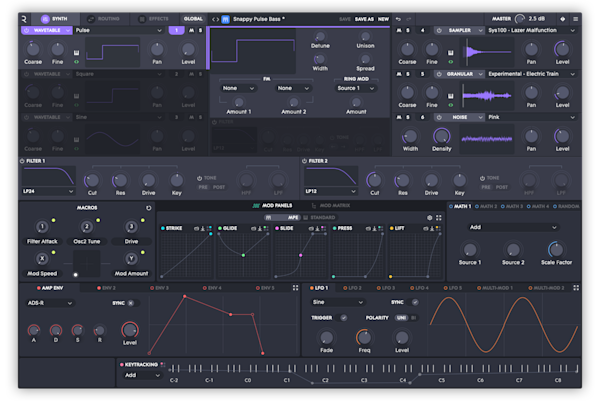This screenshot has height=401, width=600.
Task: Expand the AMP ENV panel to fullscreen
Action: tap(295, 287)
